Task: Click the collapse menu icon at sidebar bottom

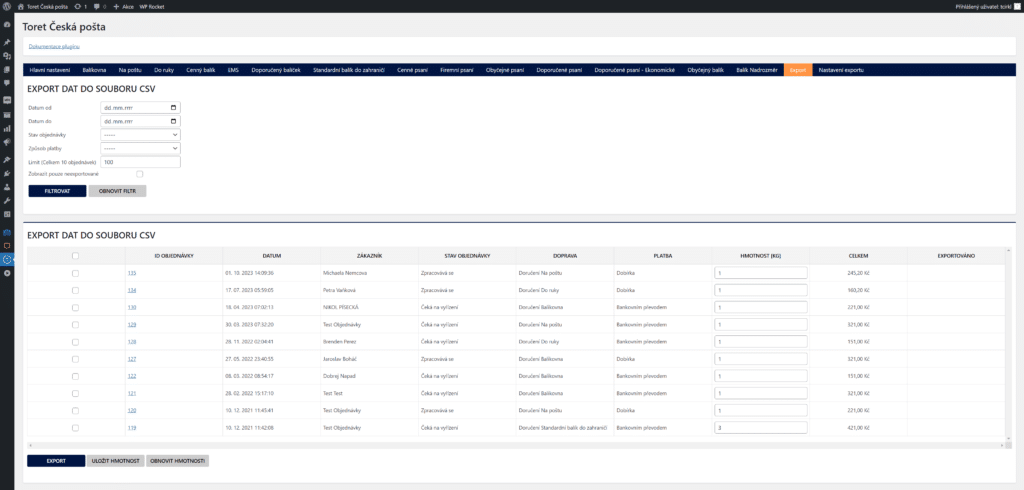Action: [7, 273]
